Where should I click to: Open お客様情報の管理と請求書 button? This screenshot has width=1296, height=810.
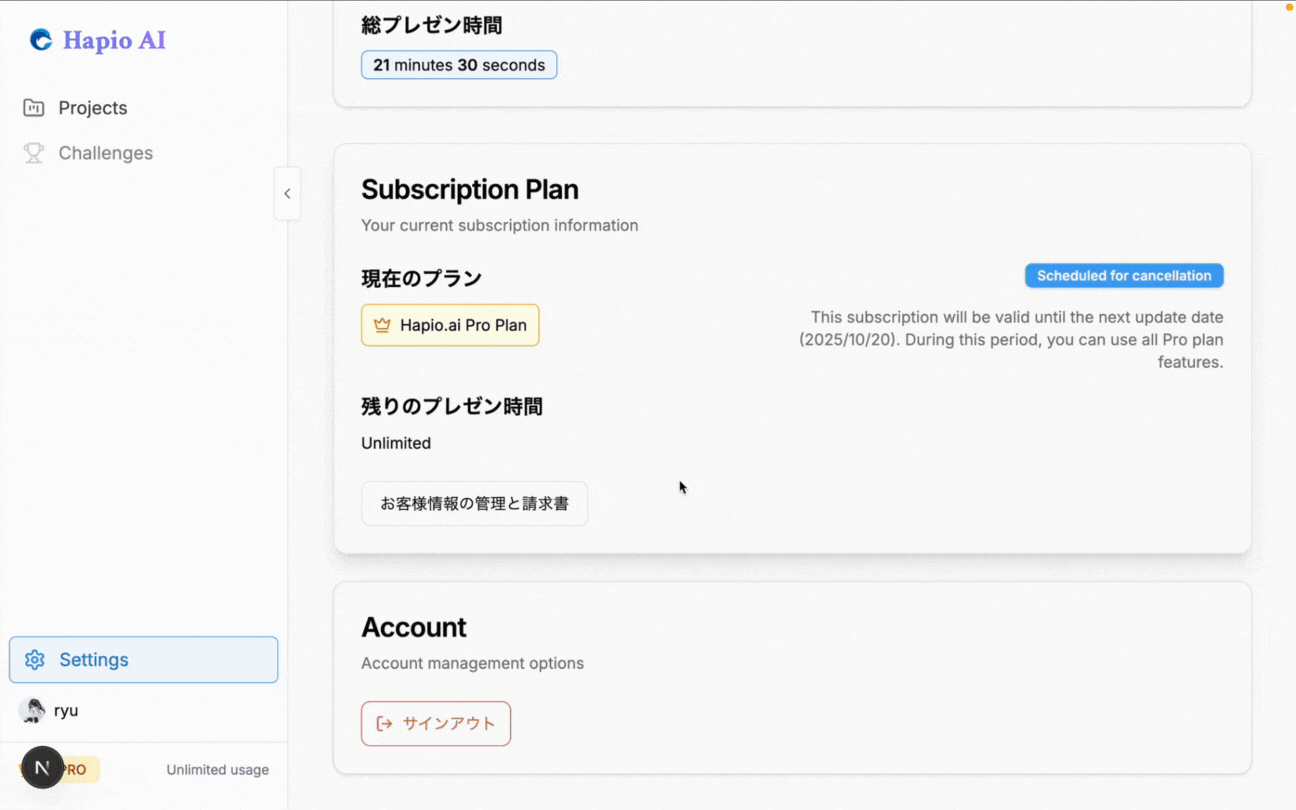[x=474, y=504]
